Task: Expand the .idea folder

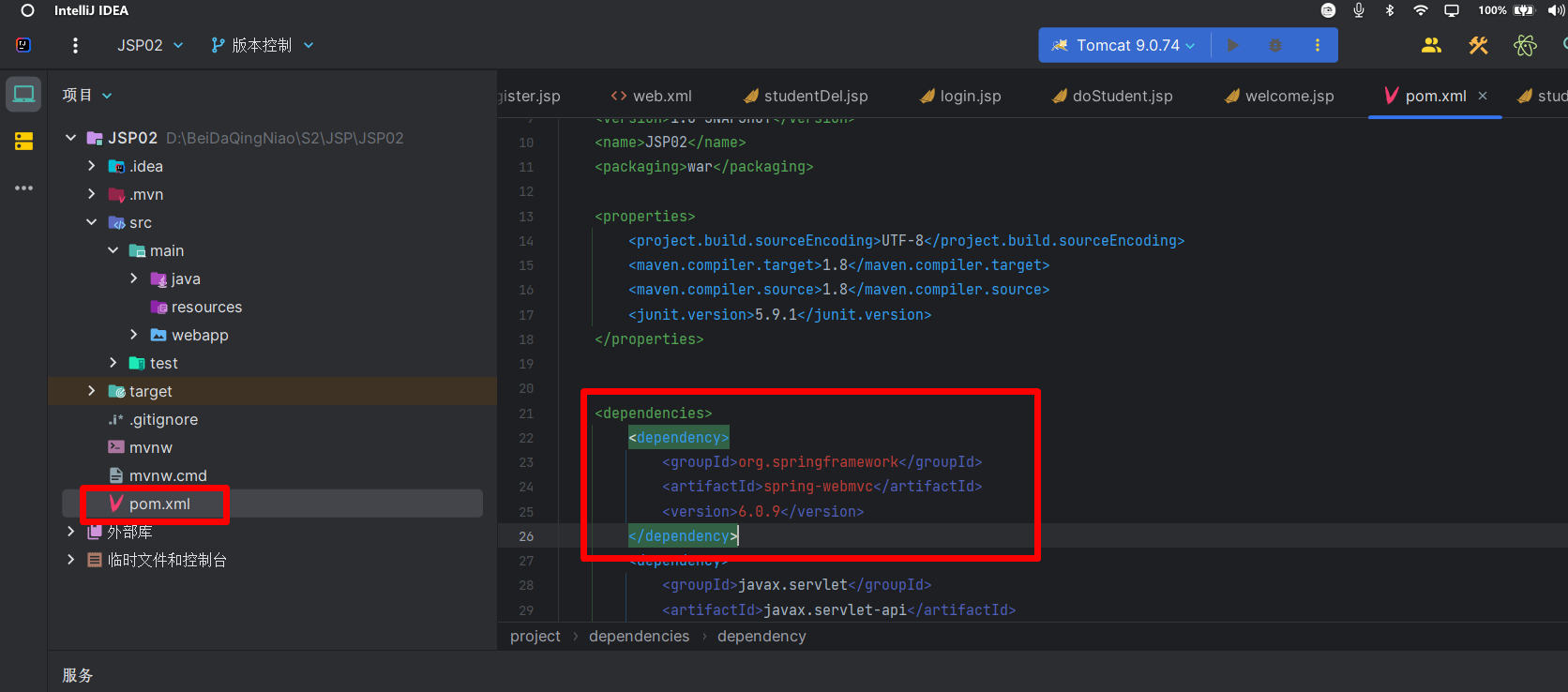Action: click(x=91, y=166)
